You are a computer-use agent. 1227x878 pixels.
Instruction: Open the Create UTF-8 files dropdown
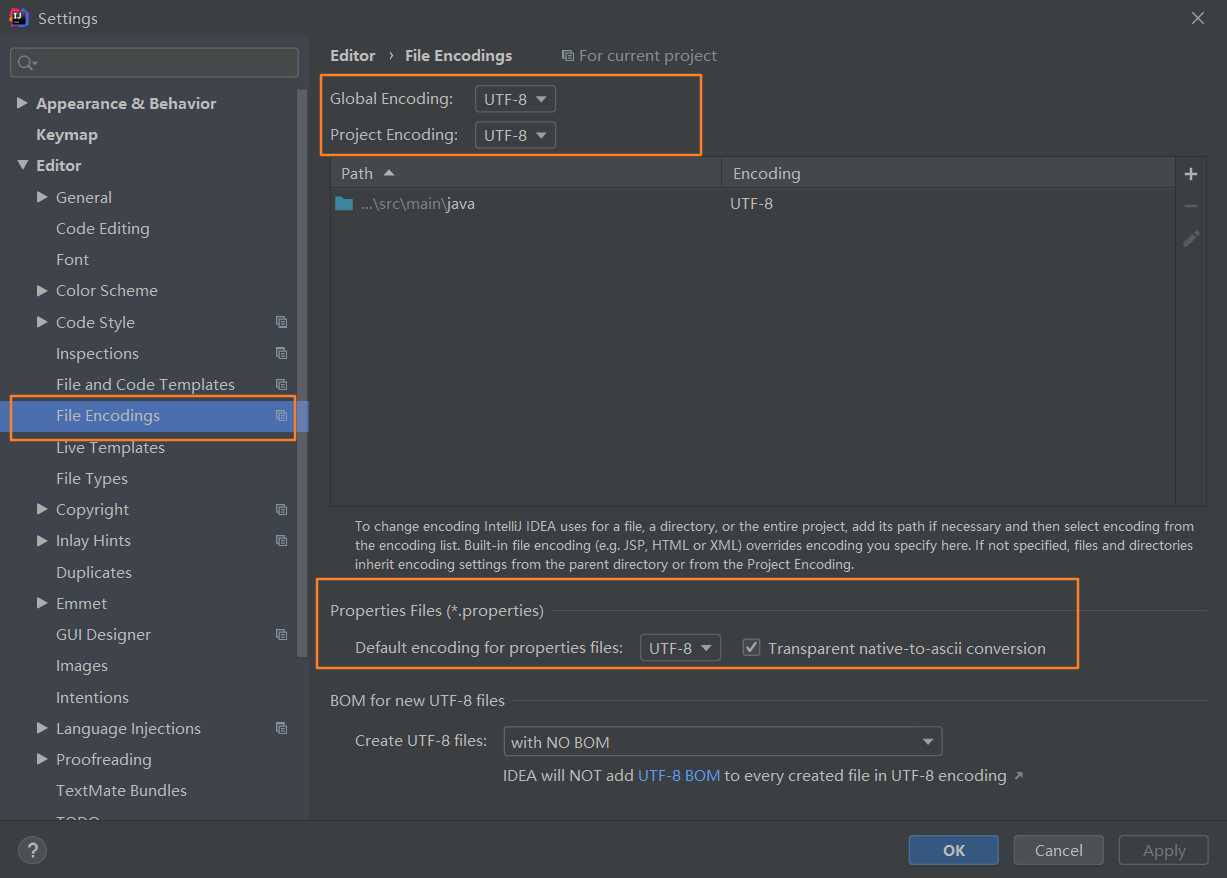(723, 742)
